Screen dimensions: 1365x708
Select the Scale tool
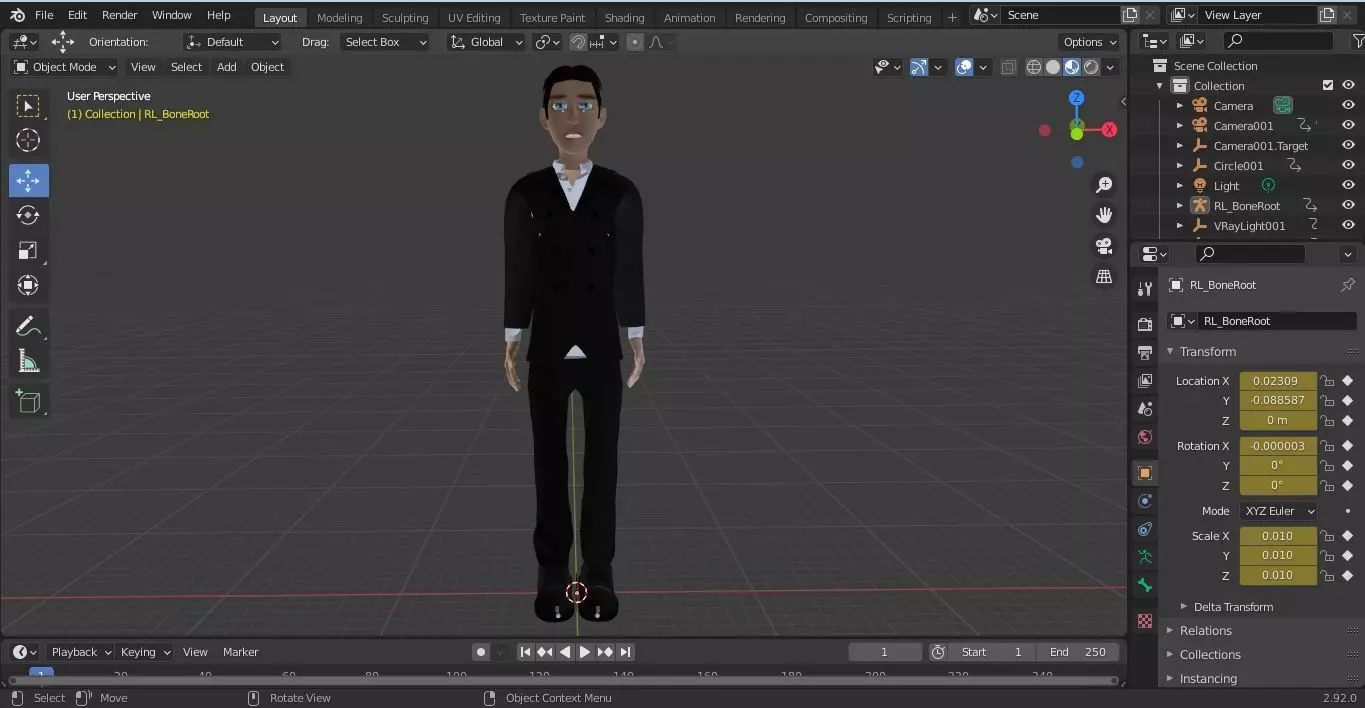pyautogui.click(x=28, y=250)
